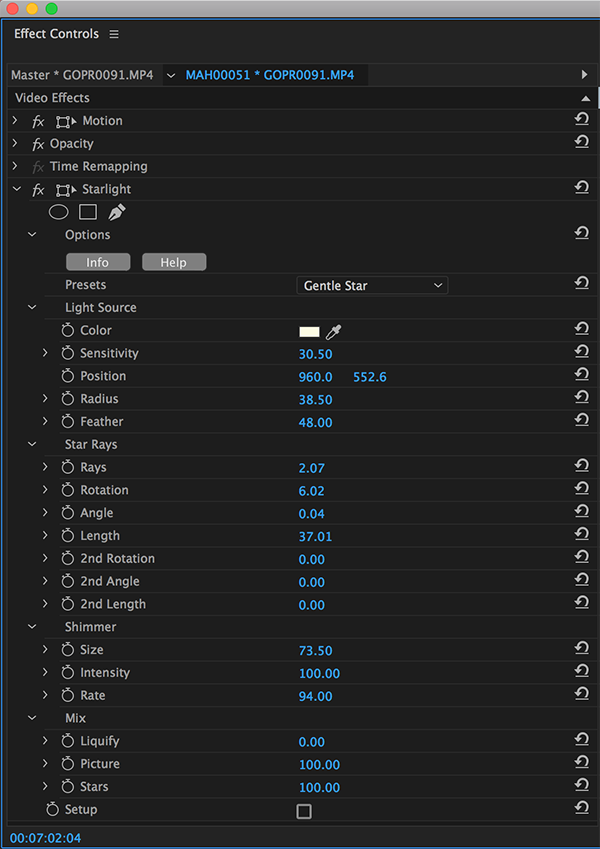Select the free draw bezier pen tool
The height and width of the screenshot is (849, 600).
(x=117, y=212)
